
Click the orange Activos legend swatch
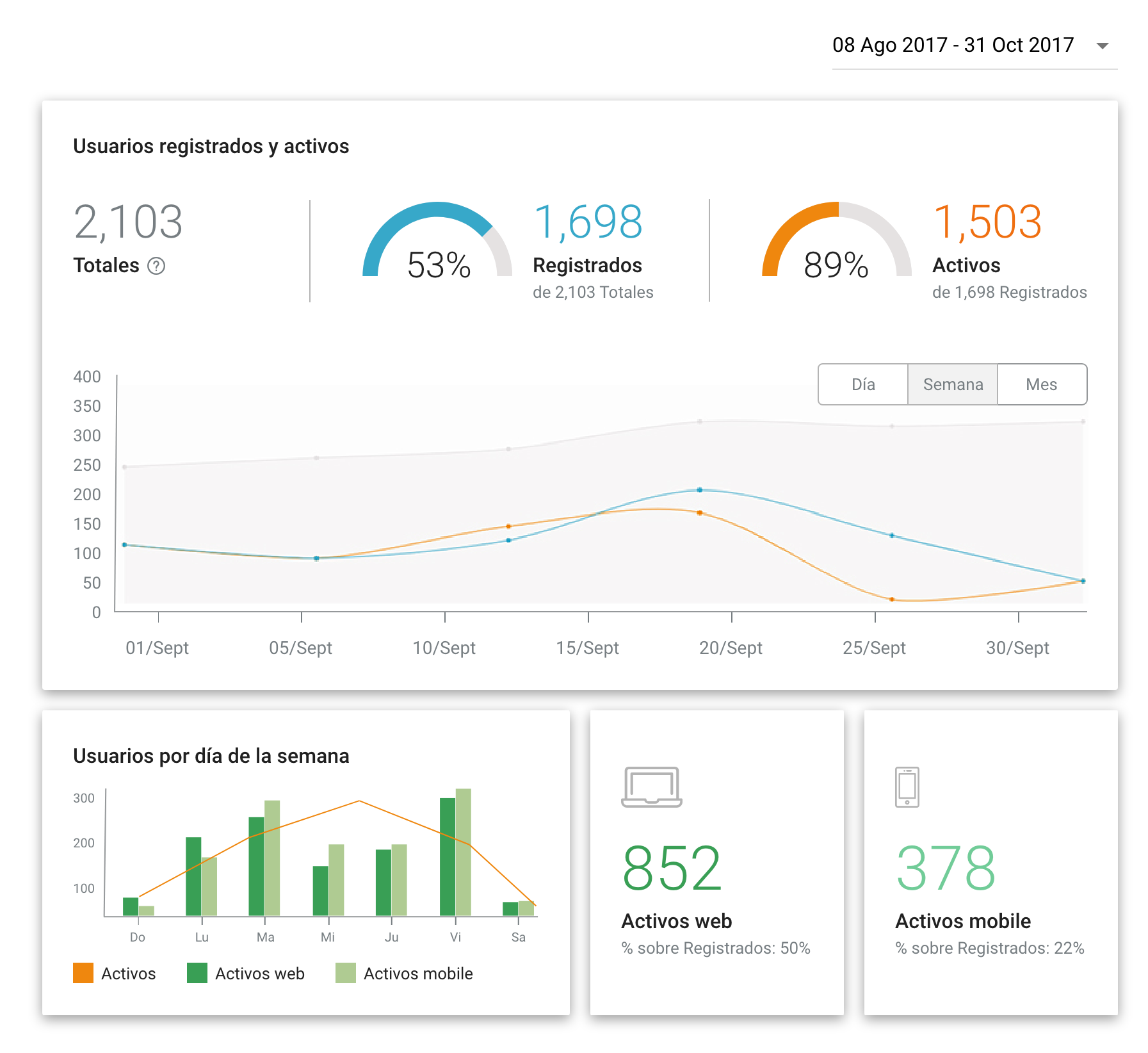click(83, 973)
